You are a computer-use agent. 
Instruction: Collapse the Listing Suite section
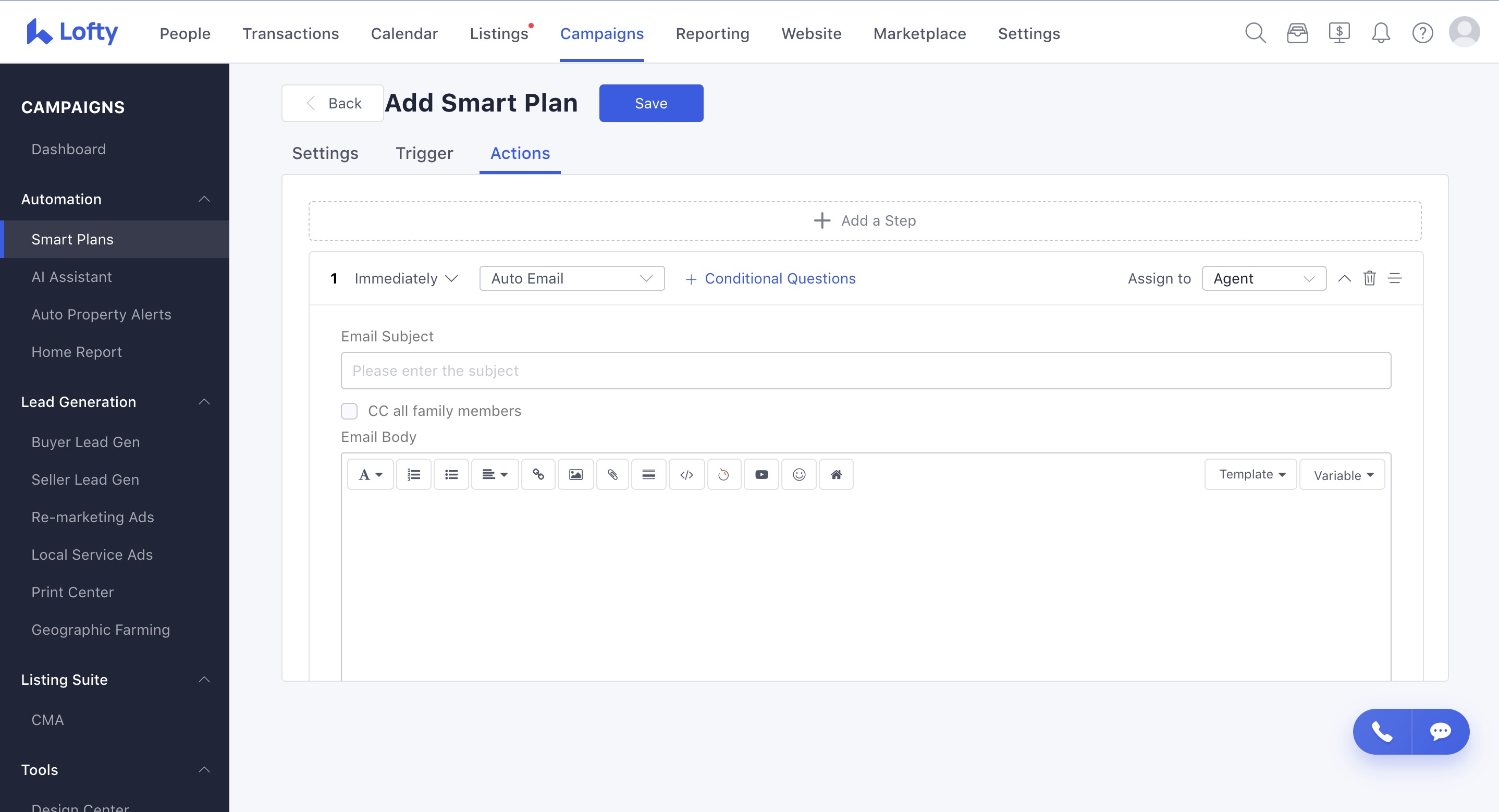pyautogui.click(x=204, y=679)
